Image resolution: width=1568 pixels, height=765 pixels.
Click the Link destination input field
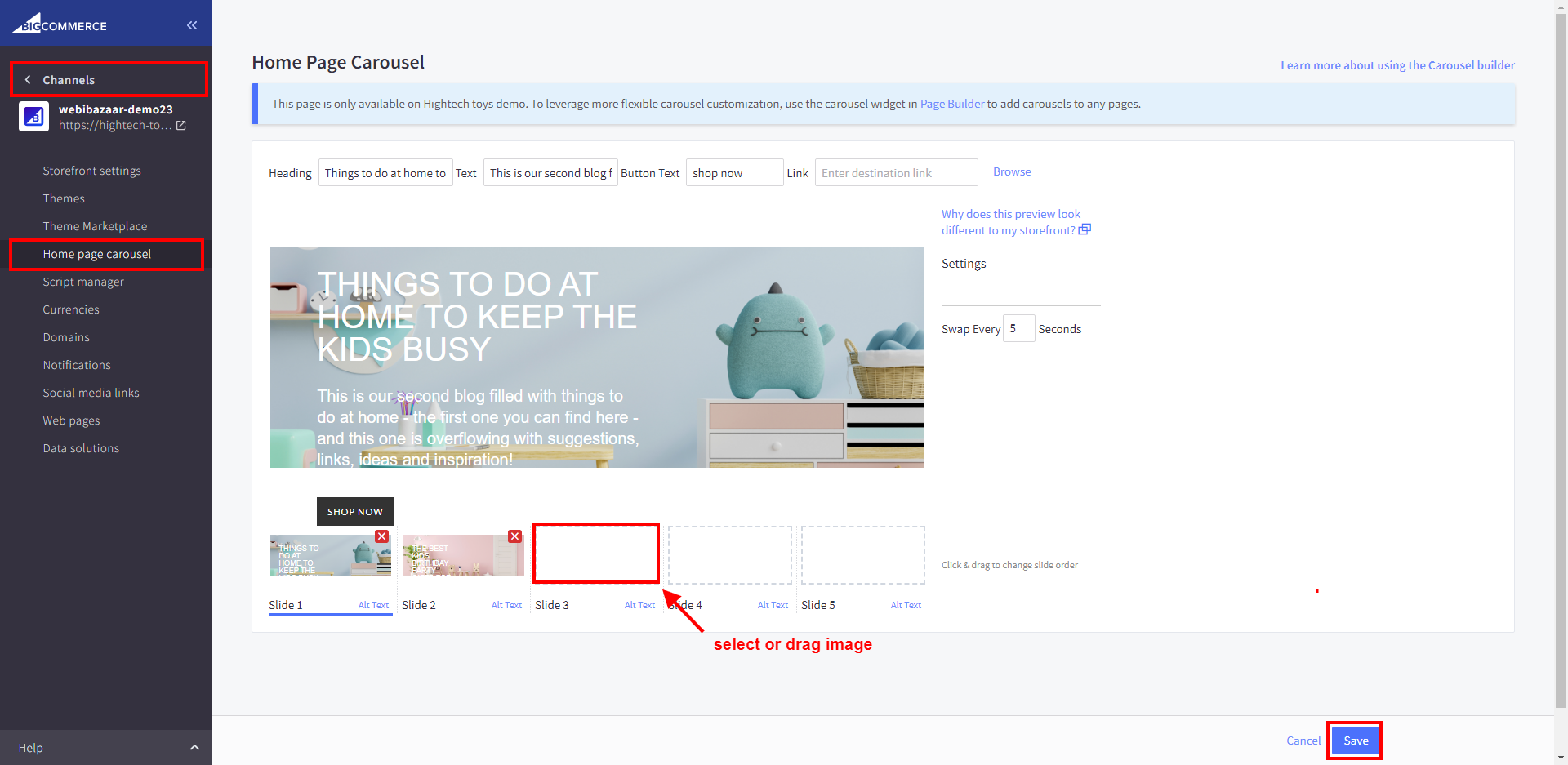point(895,173)
